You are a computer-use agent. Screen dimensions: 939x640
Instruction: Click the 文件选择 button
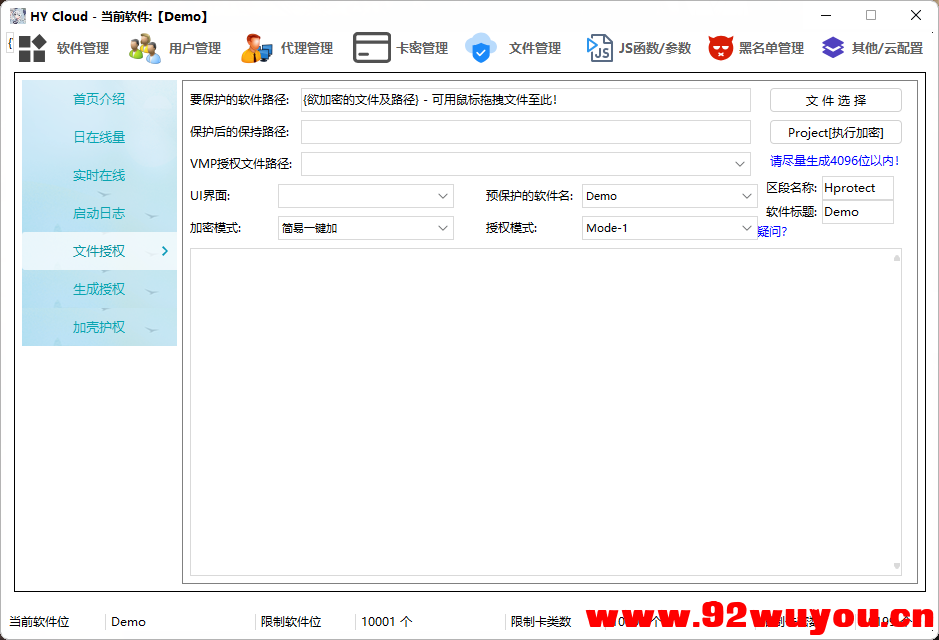click(835, 100)
